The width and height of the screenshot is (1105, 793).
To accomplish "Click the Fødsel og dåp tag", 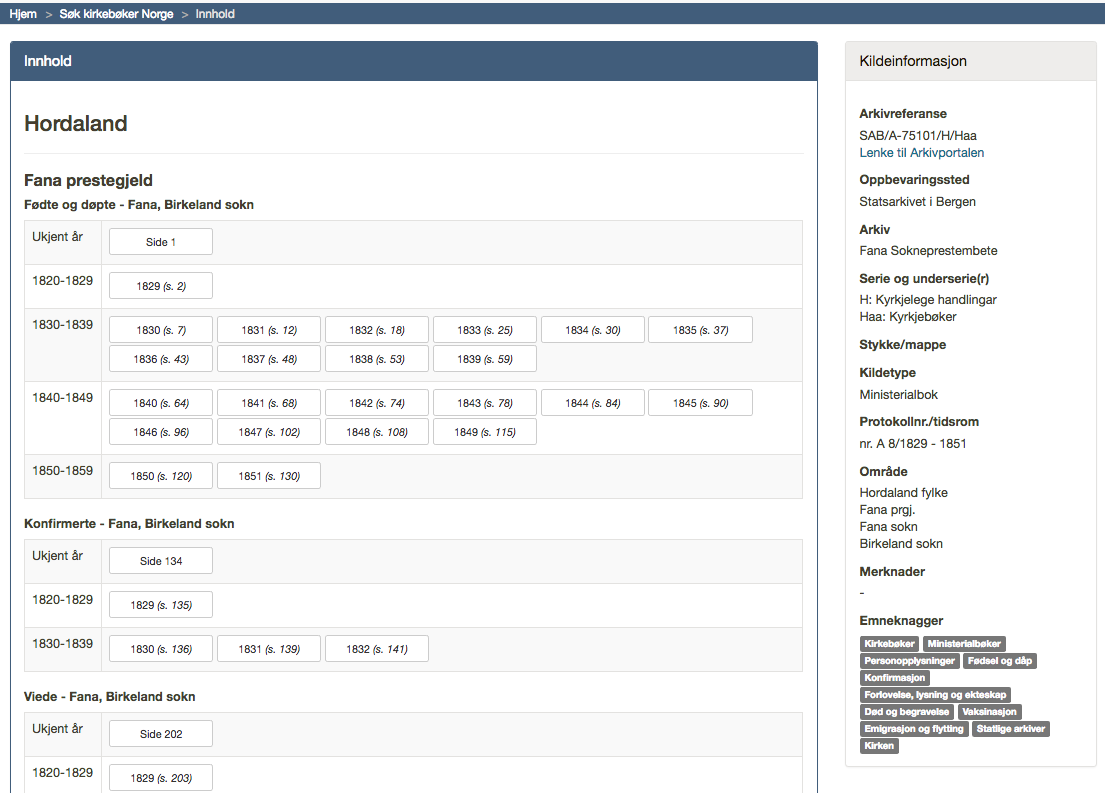I will (1001, 661).
